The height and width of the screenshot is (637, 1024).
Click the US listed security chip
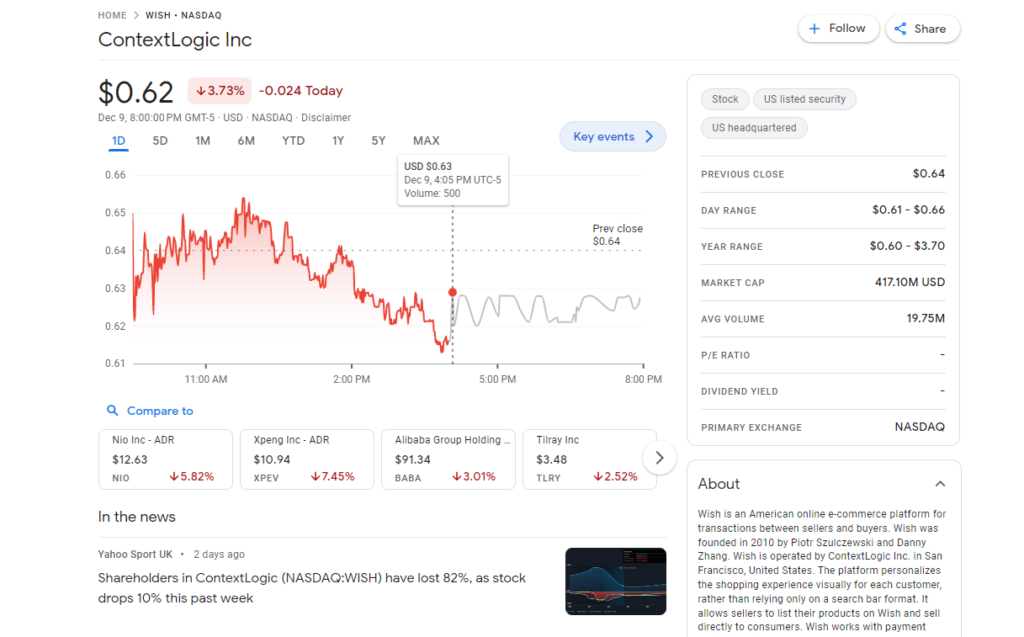[x=805, y=99]
